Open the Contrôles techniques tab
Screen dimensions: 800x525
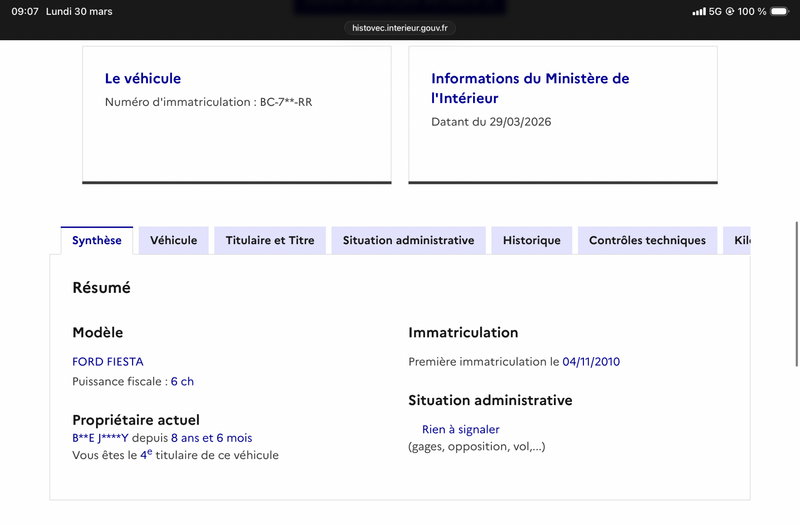pos(647,240)
